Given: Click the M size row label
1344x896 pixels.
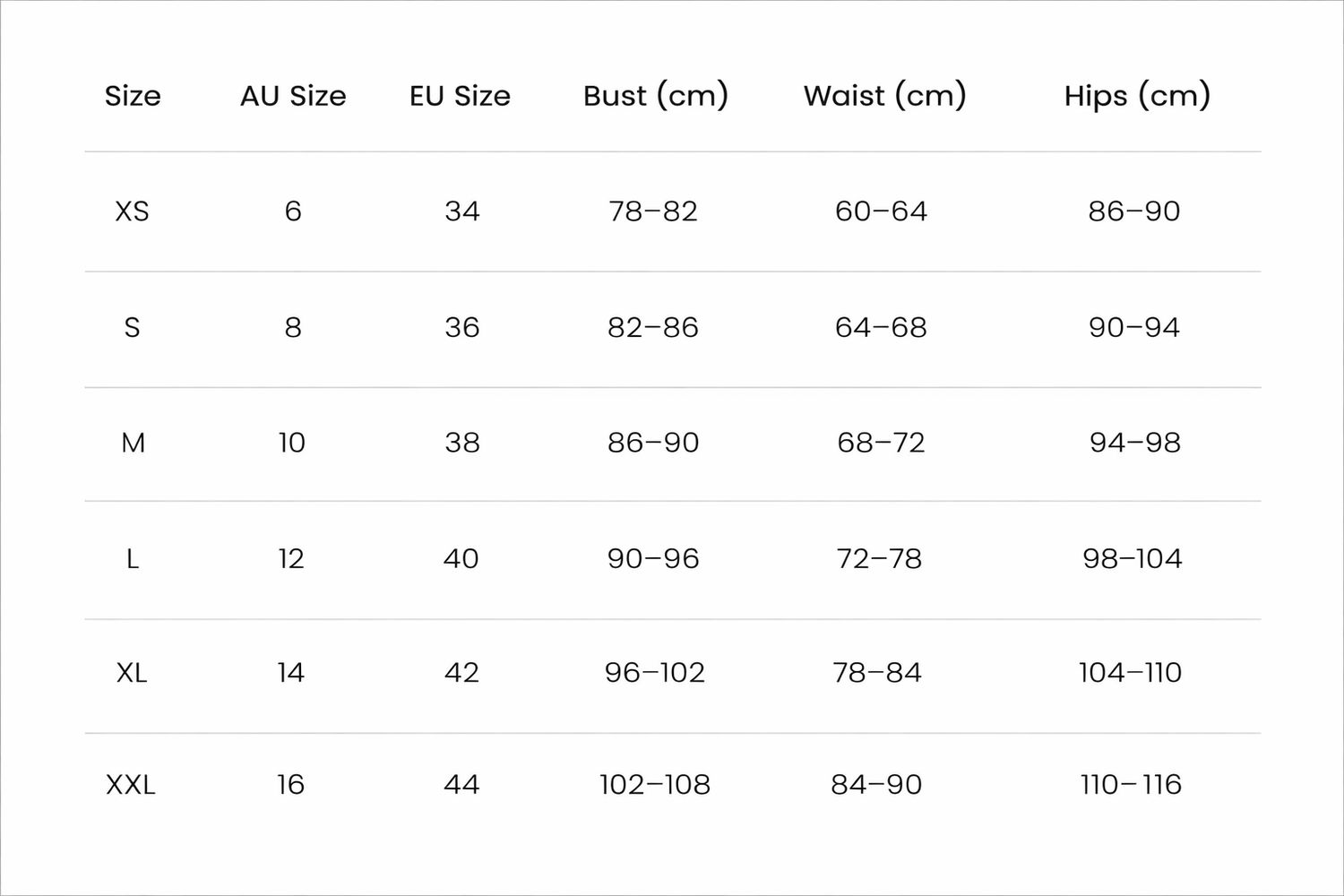Looking at the screenshot, I should (x=133, y=443).
